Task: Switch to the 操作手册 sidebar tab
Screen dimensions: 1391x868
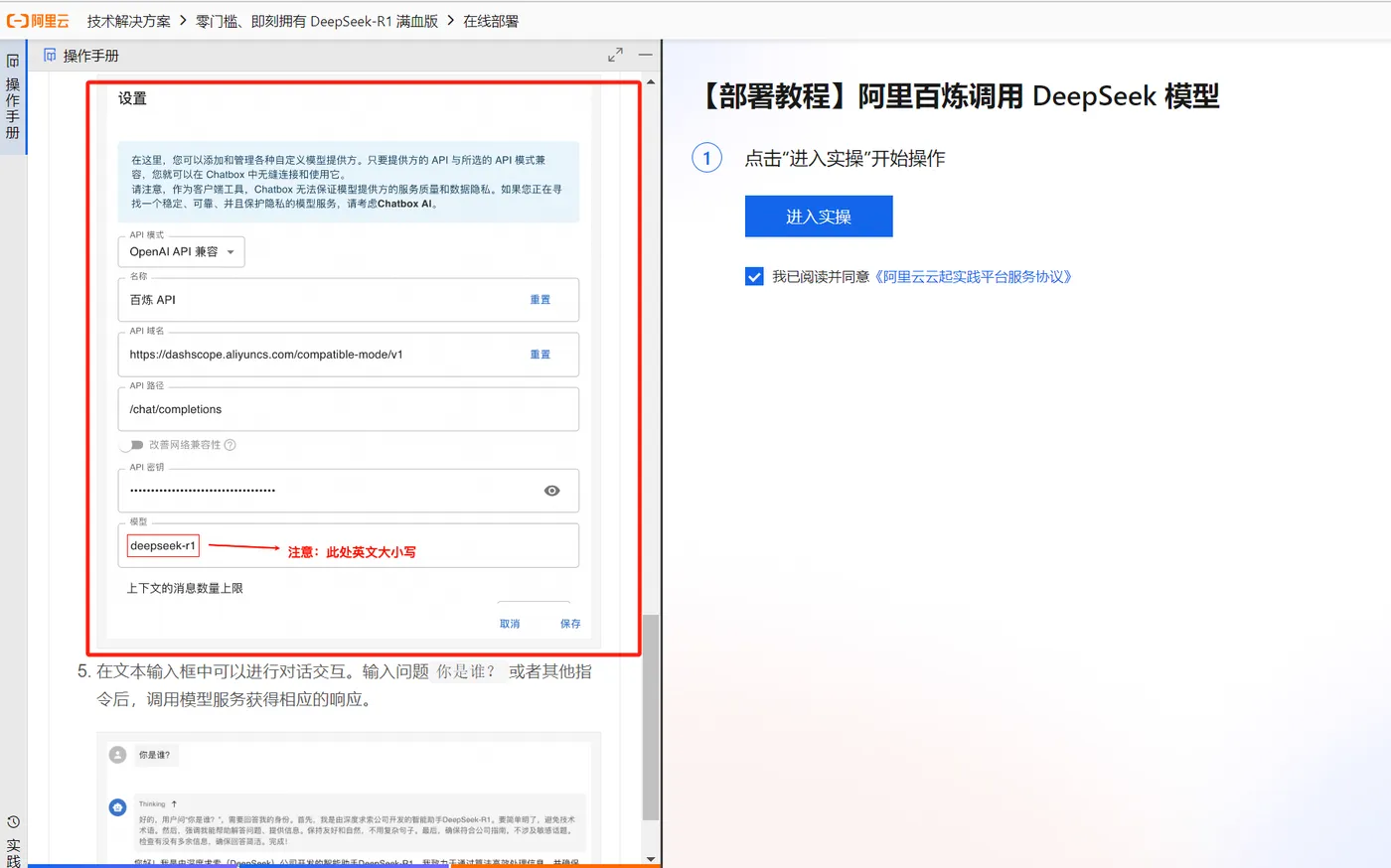Action: pyautogui.click(x=13, y=97)
